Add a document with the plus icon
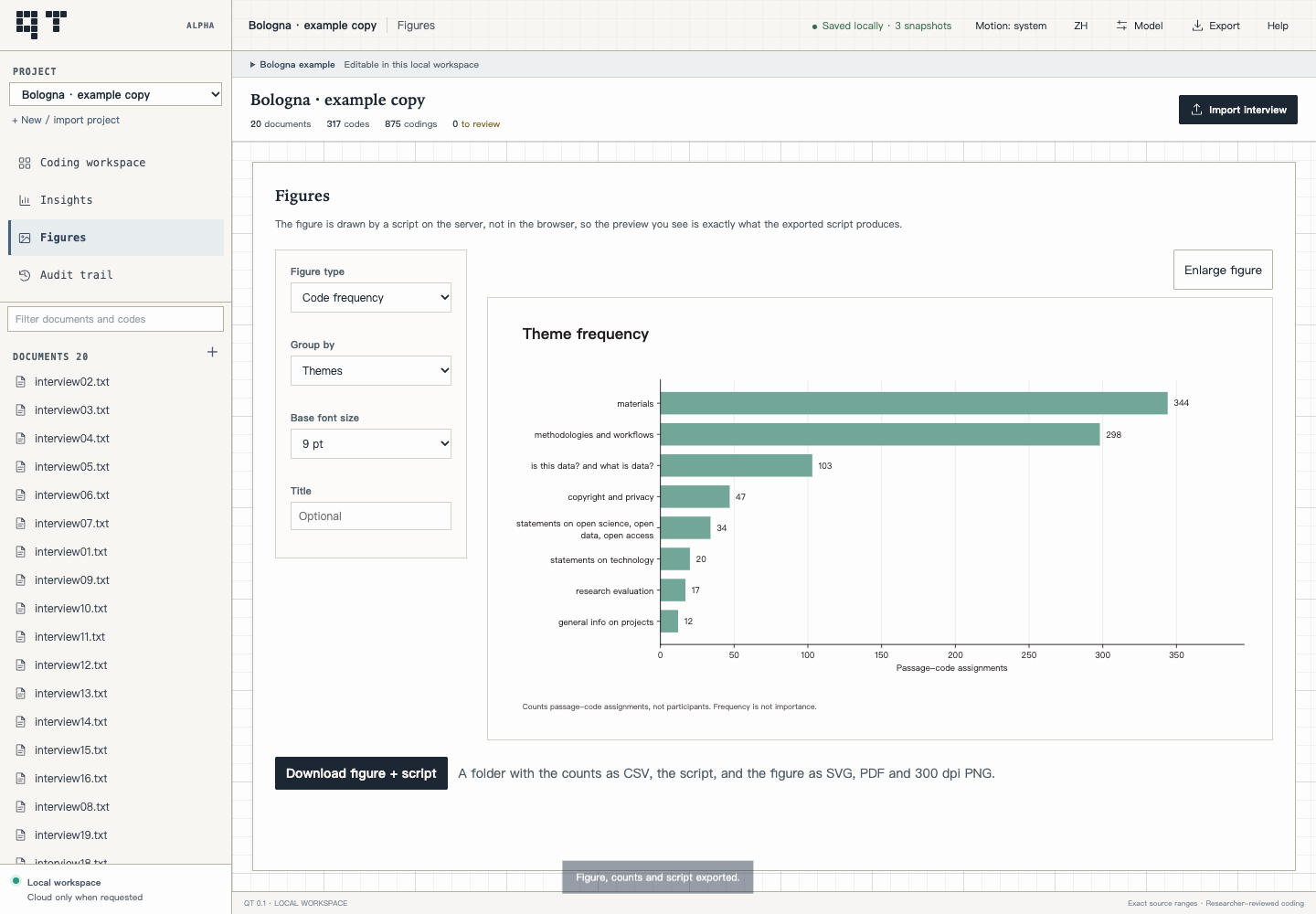 click(x=212, y=352)
